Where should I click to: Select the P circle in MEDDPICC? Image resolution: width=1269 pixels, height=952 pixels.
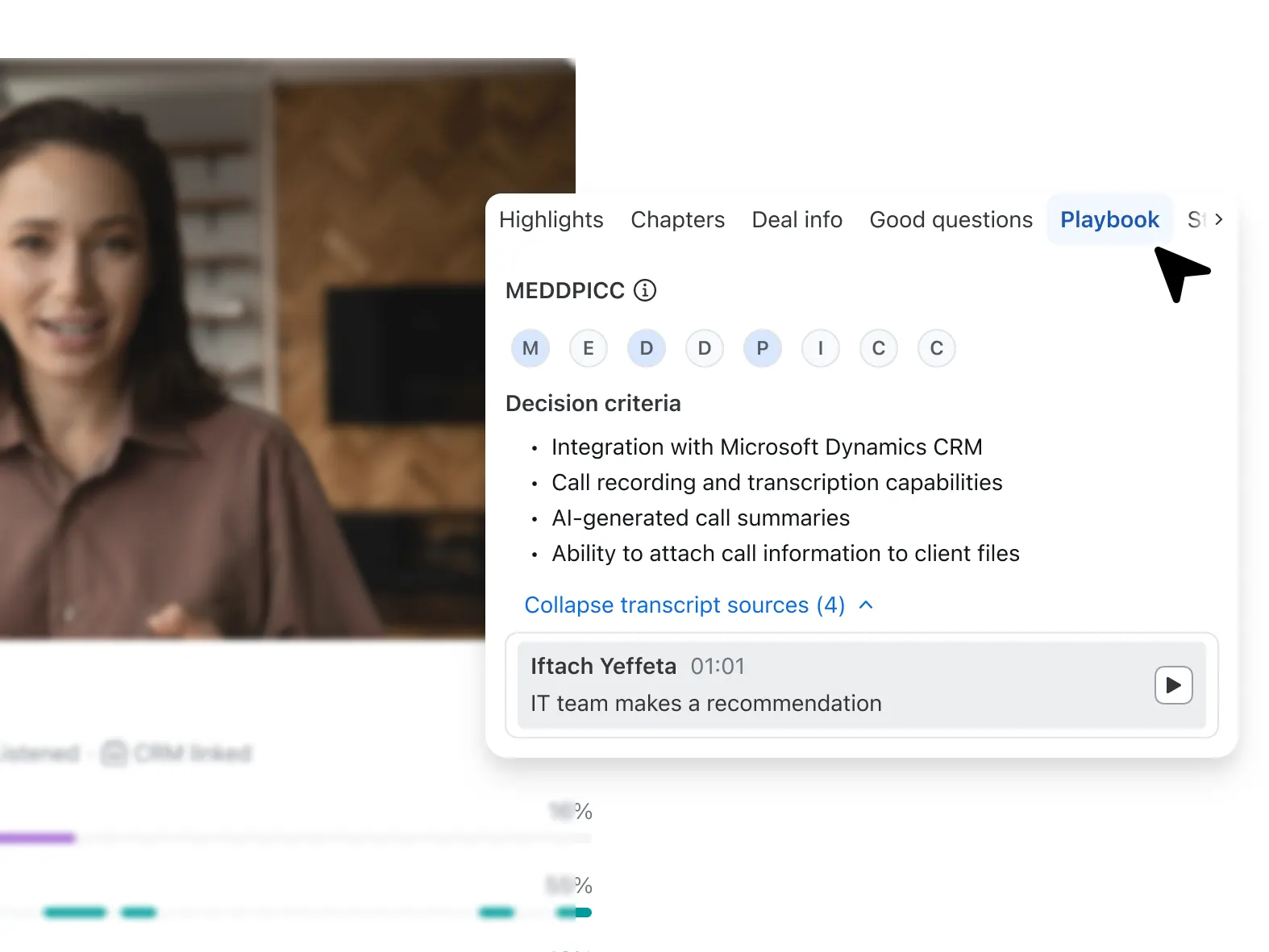763,348
